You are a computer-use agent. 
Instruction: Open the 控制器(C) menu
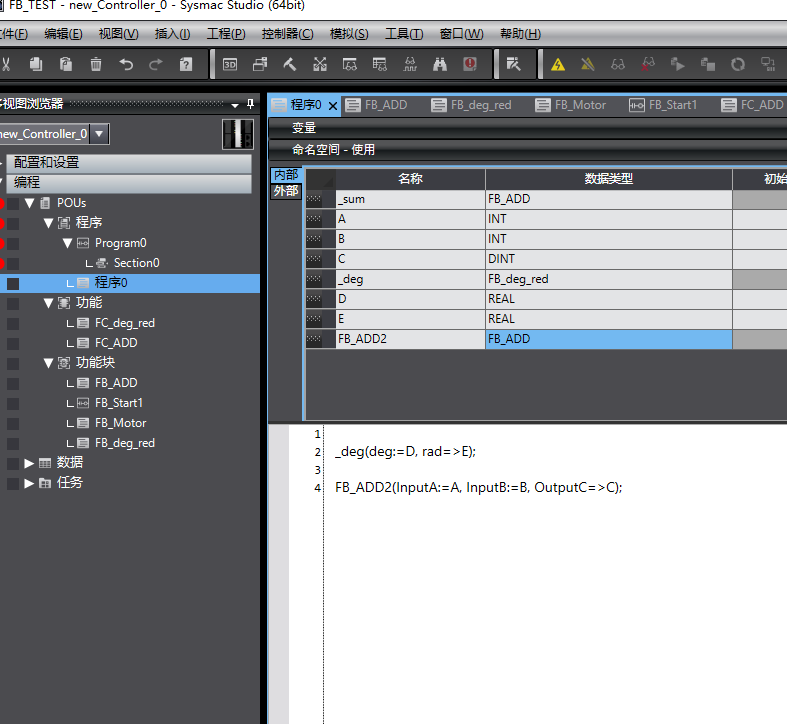287,34
